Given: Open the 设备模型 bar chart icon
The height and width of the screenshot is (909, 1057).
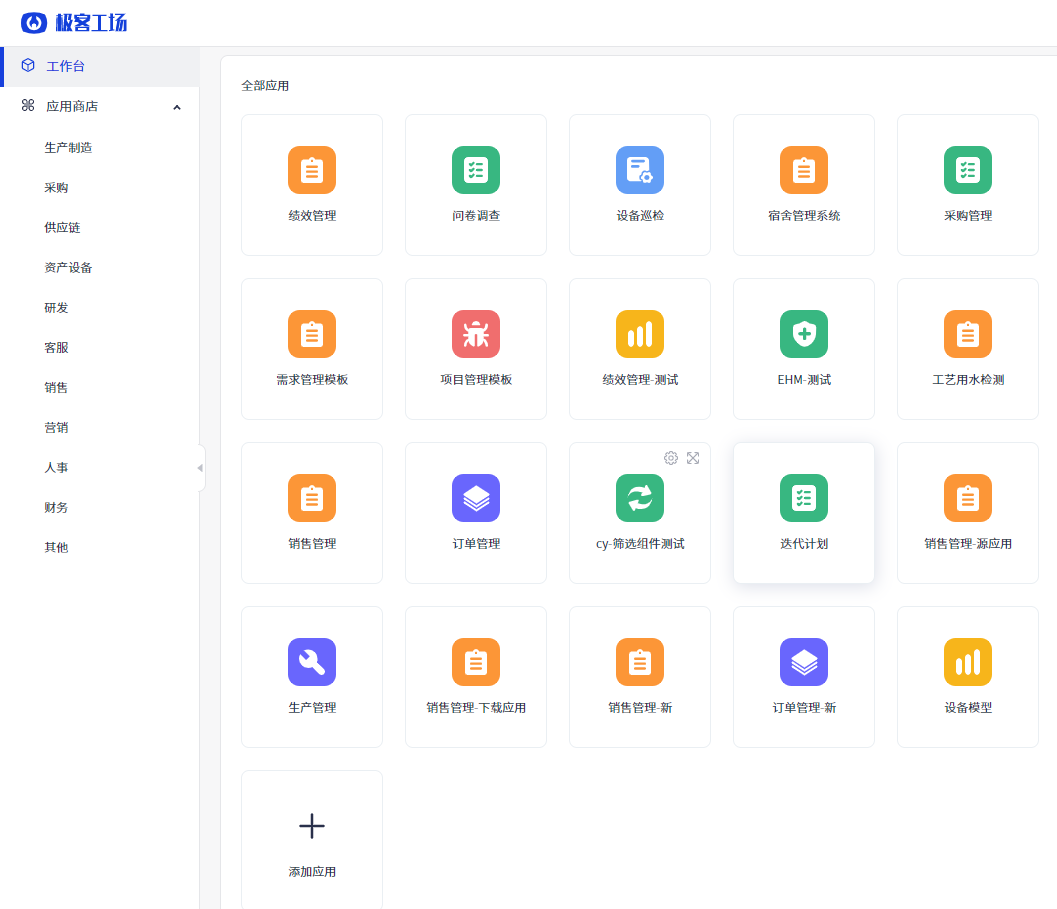Looking at the screenshot, I should pyautogui.click(x=968, y=662).
